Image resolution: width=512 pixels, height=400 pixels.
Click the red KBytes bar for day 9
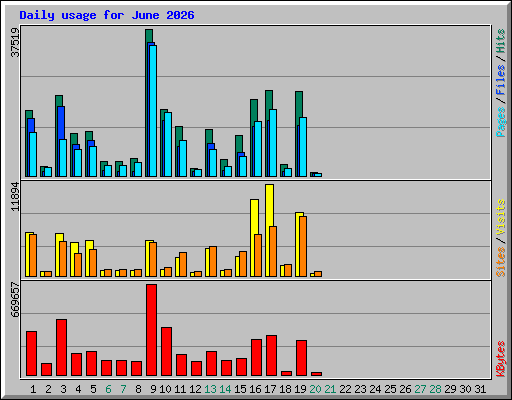[x=151, y=330]
